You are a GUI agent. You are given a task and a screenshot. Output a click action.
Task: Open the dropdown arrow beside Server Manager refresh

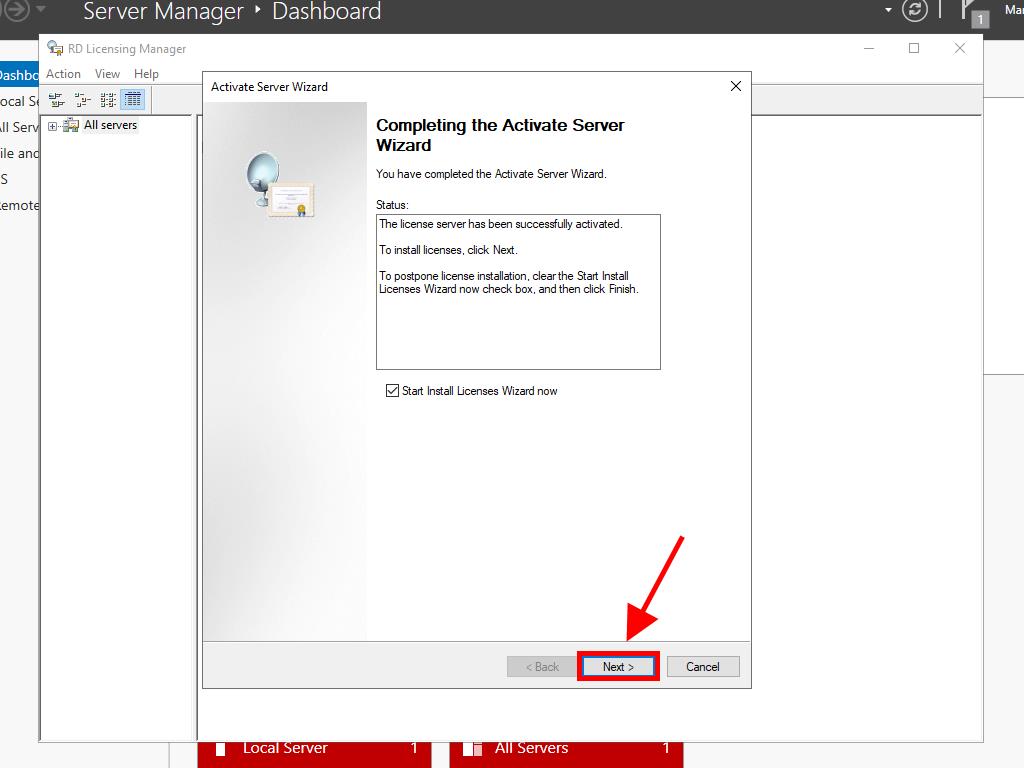click(x=888, y=10)
